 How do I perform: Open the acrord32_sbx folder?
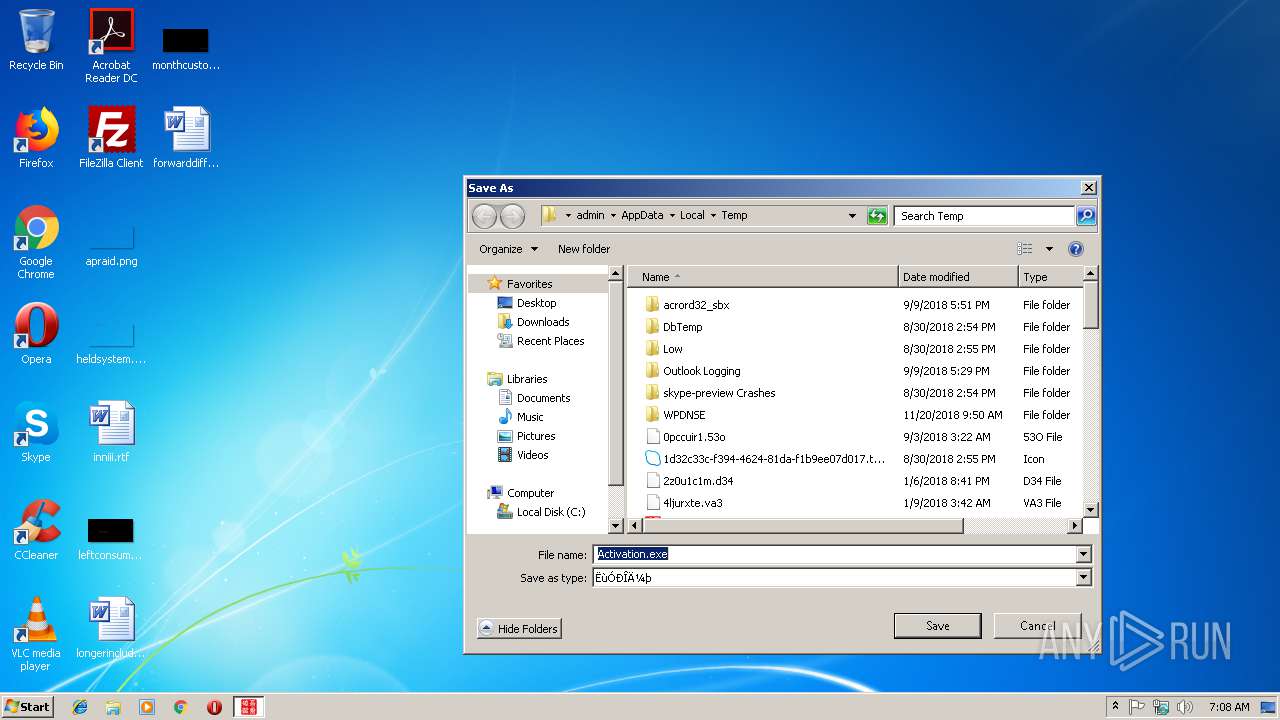pyautogui.click(x=695, y=305)
